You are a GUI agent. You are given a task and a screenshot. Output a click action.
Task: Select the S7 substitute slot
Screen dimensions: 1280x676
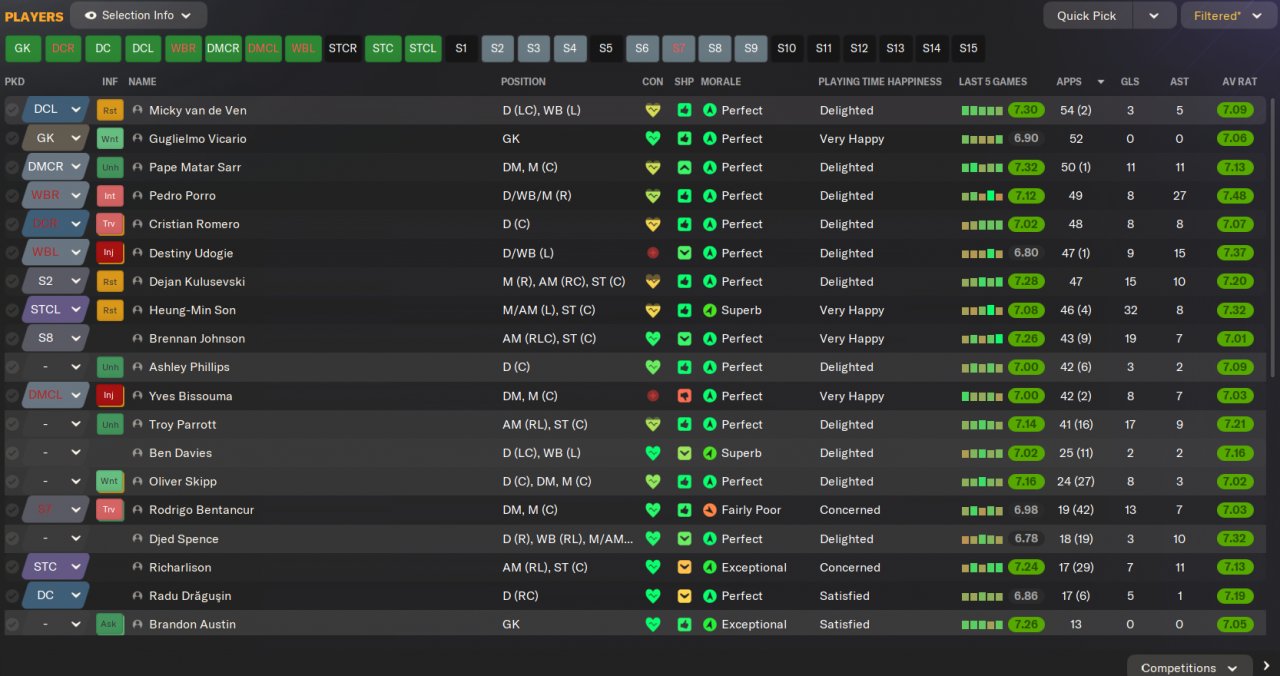coord(679,48)
